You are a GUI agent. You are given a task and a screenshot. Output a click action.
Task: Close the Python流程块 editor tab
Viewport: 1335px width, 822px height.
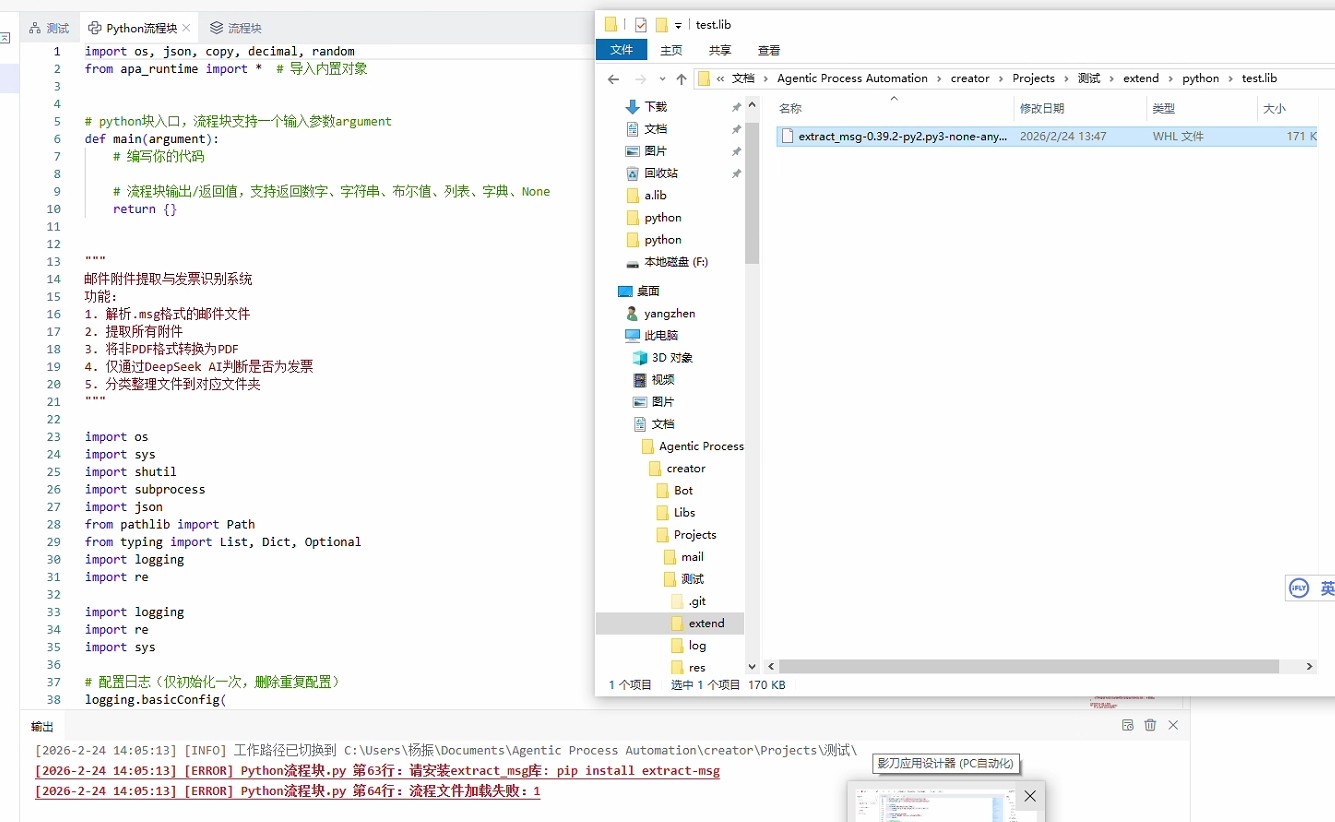pyautogui.click(x=187, y=28)
